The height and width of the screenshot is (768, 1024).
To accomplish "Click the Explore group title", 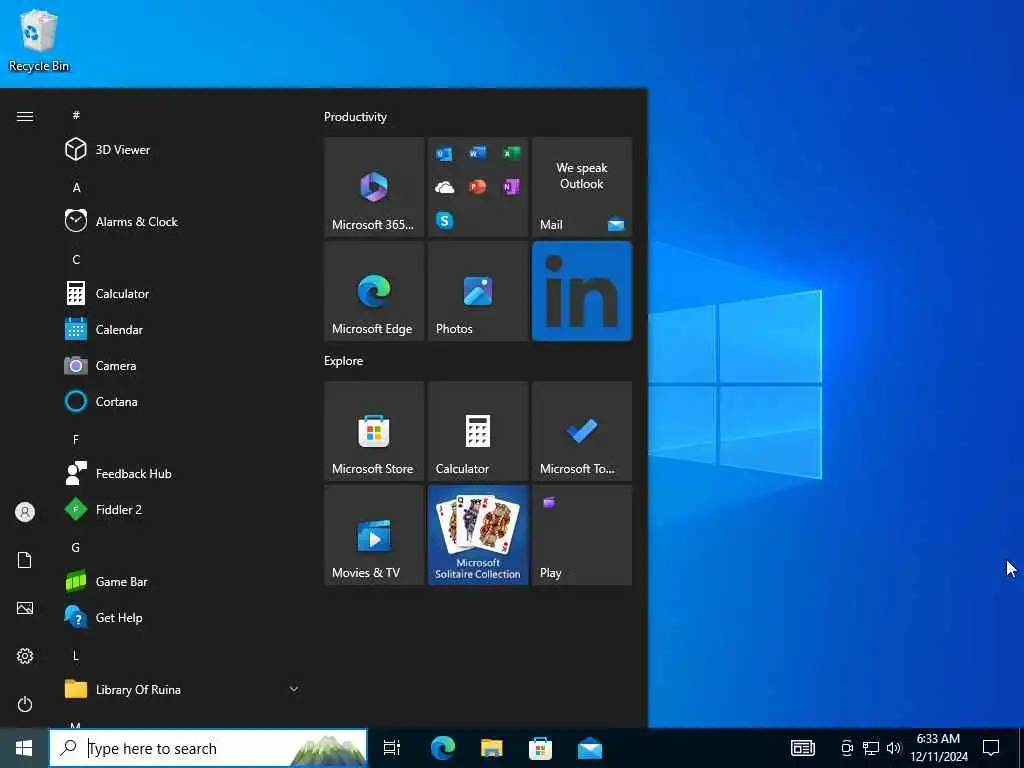I will [x=344, y=360].
